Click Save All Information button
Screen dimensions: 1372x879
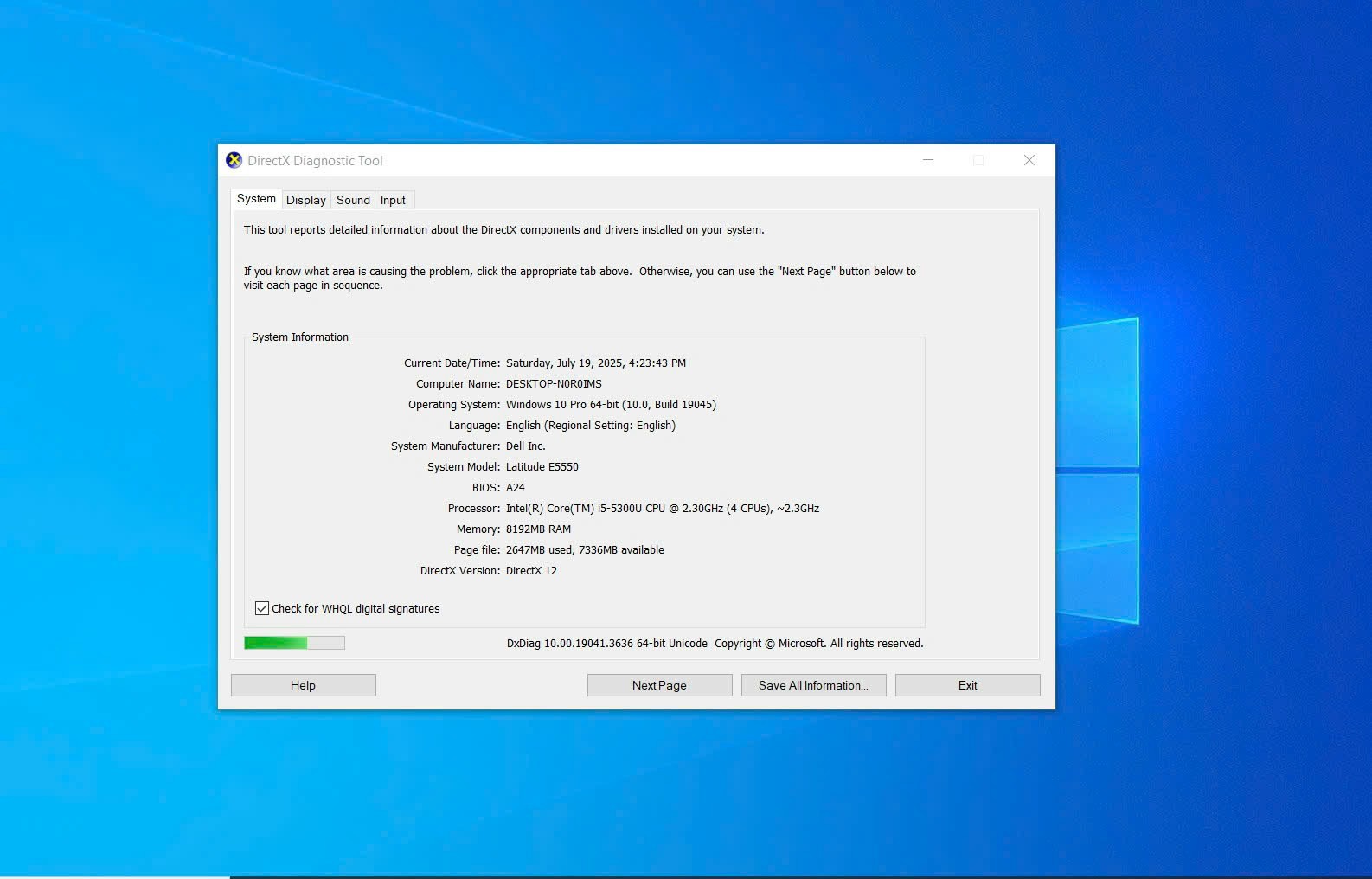click(x=813, y=685)
